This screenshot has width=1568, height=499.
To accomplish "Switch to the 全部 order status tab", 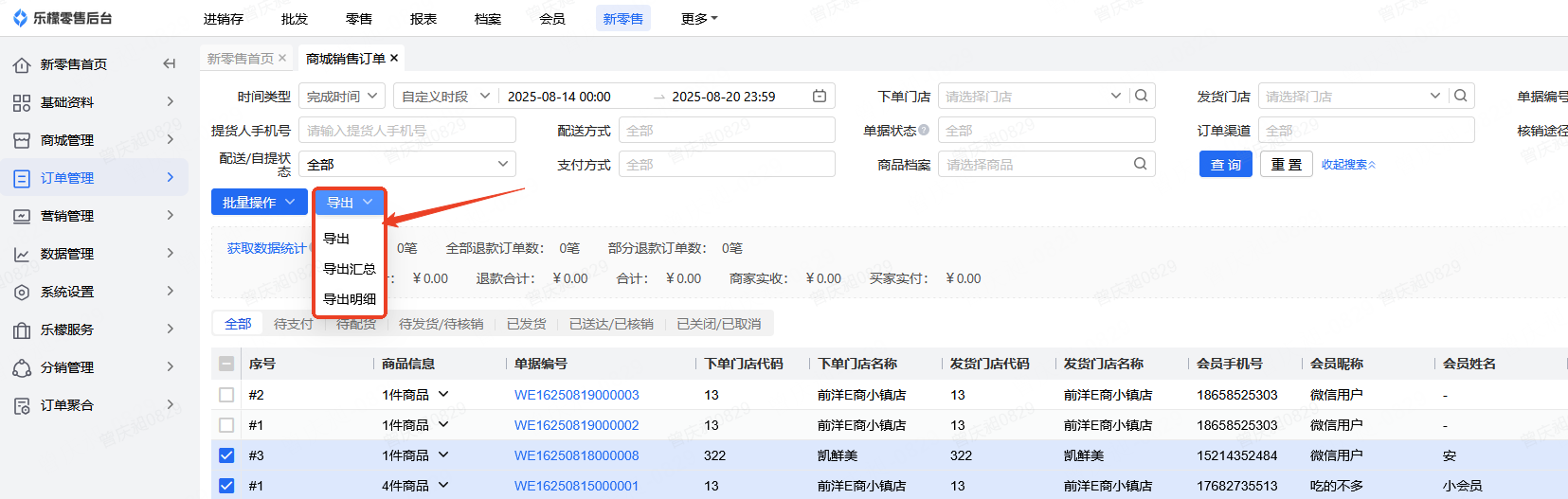I will pyautogui.click(x=238, y=324).
